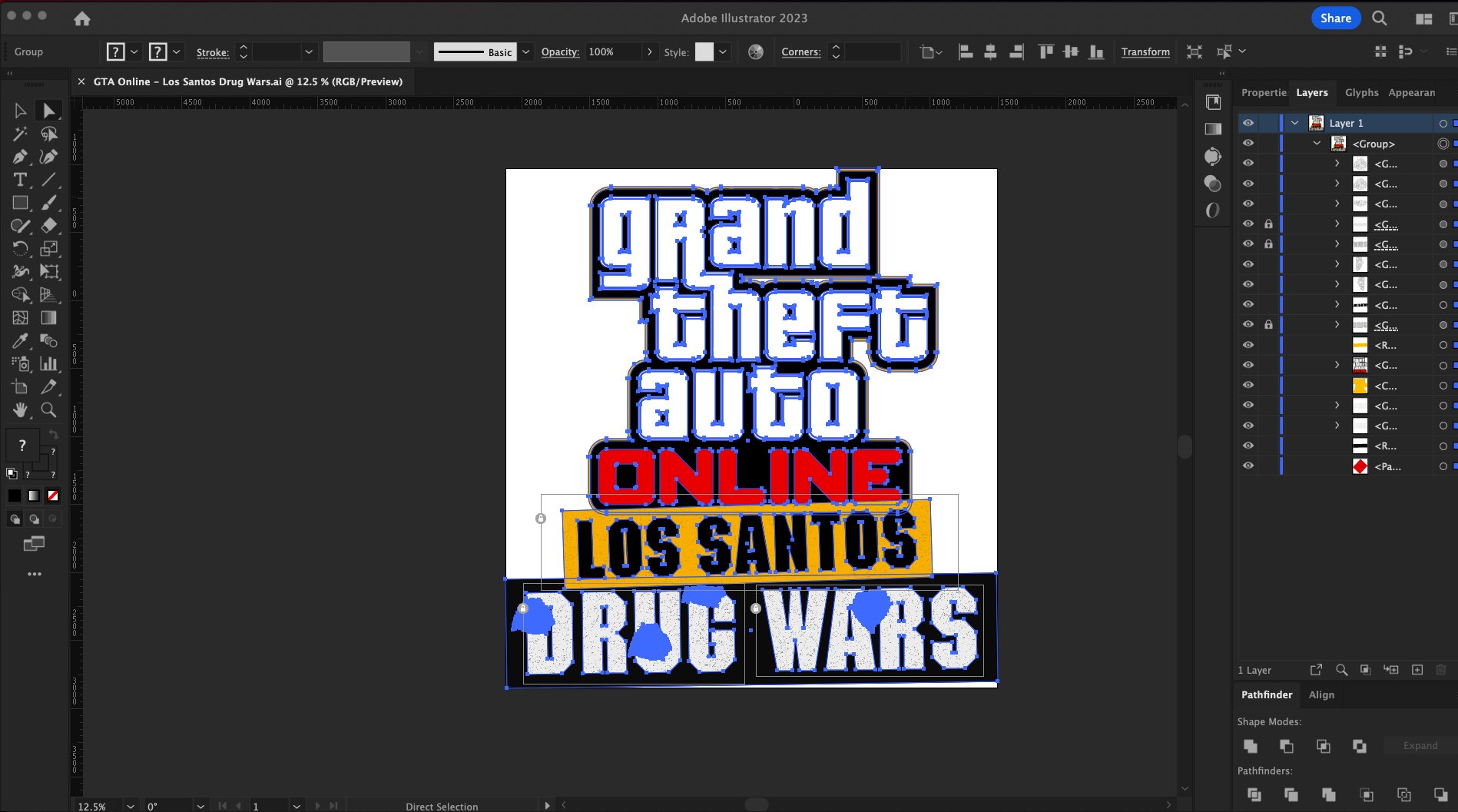Set fill to None swatch button
The width and height of the screenshot is (1458, 812).
[x=53, y=495]
